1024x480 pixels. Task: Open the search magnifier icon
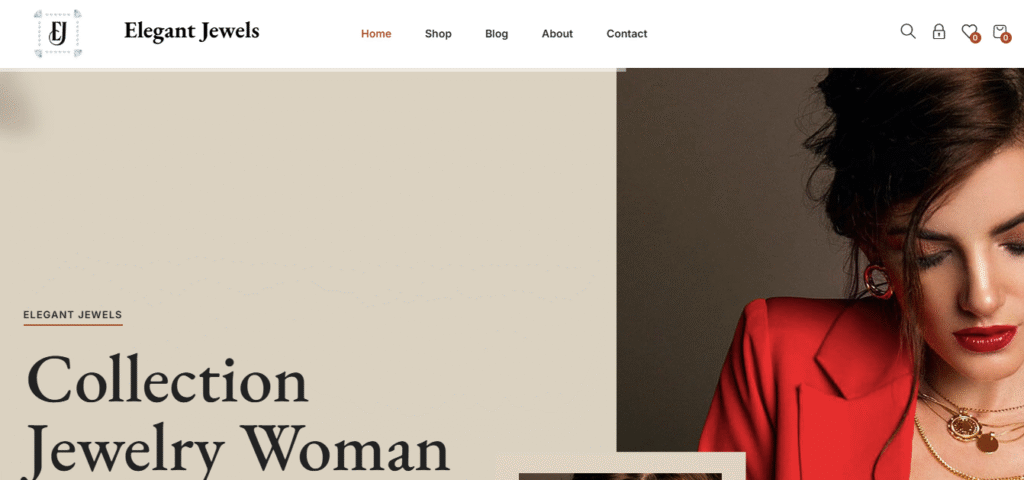pyautogui.click(x=908, y=31)
